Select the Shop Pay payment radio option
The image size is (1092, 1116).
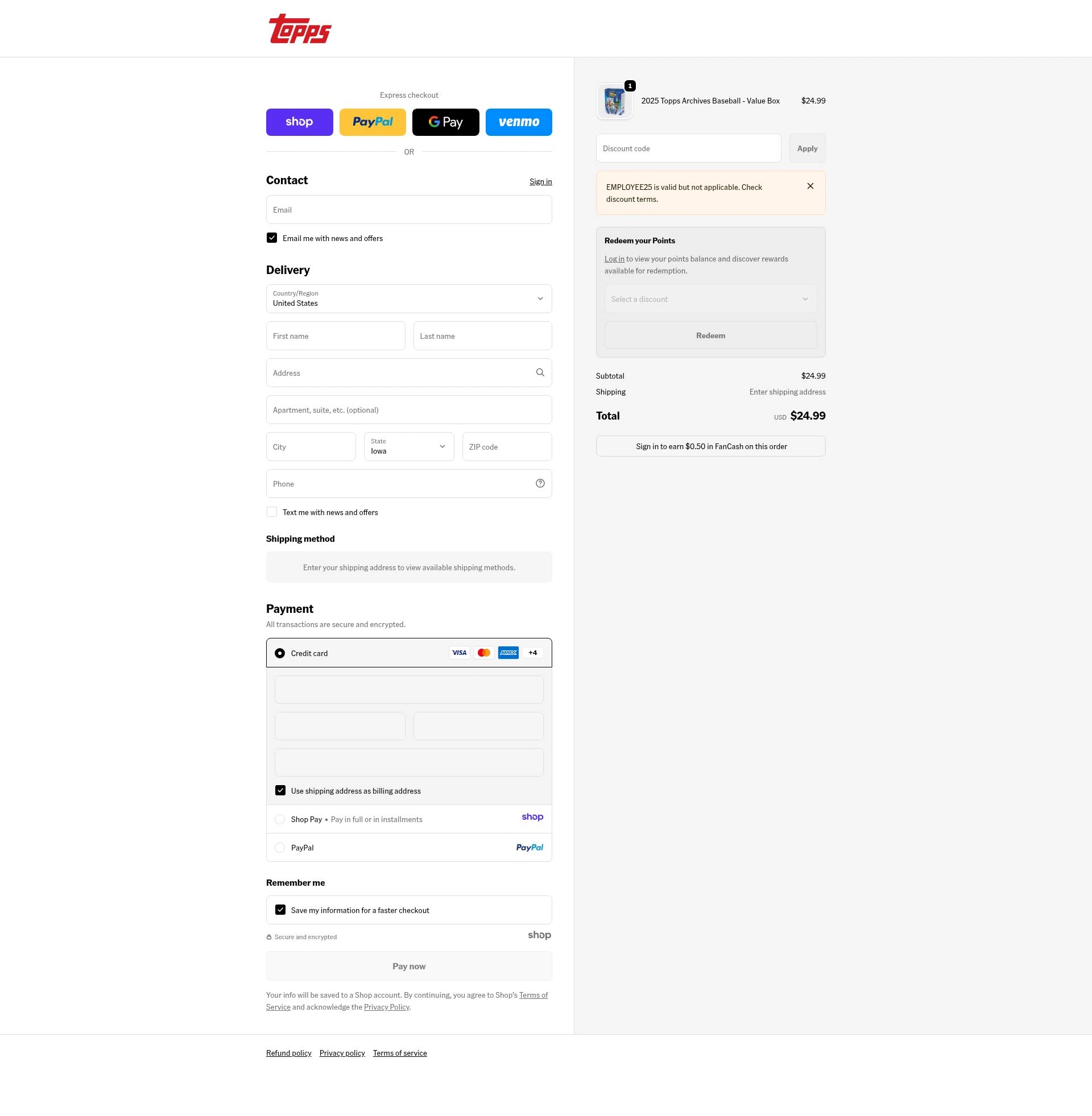click(x=280, y=819)
